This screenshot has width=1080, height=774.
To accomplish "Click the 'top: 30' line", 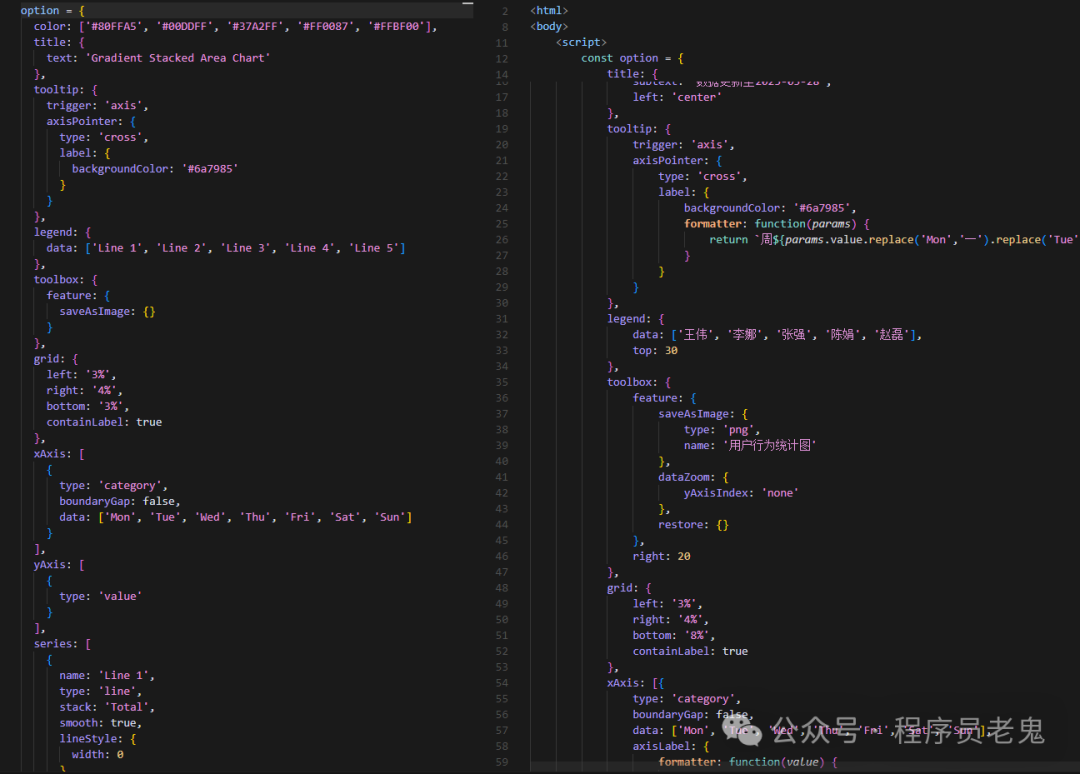I will (655, 351).
